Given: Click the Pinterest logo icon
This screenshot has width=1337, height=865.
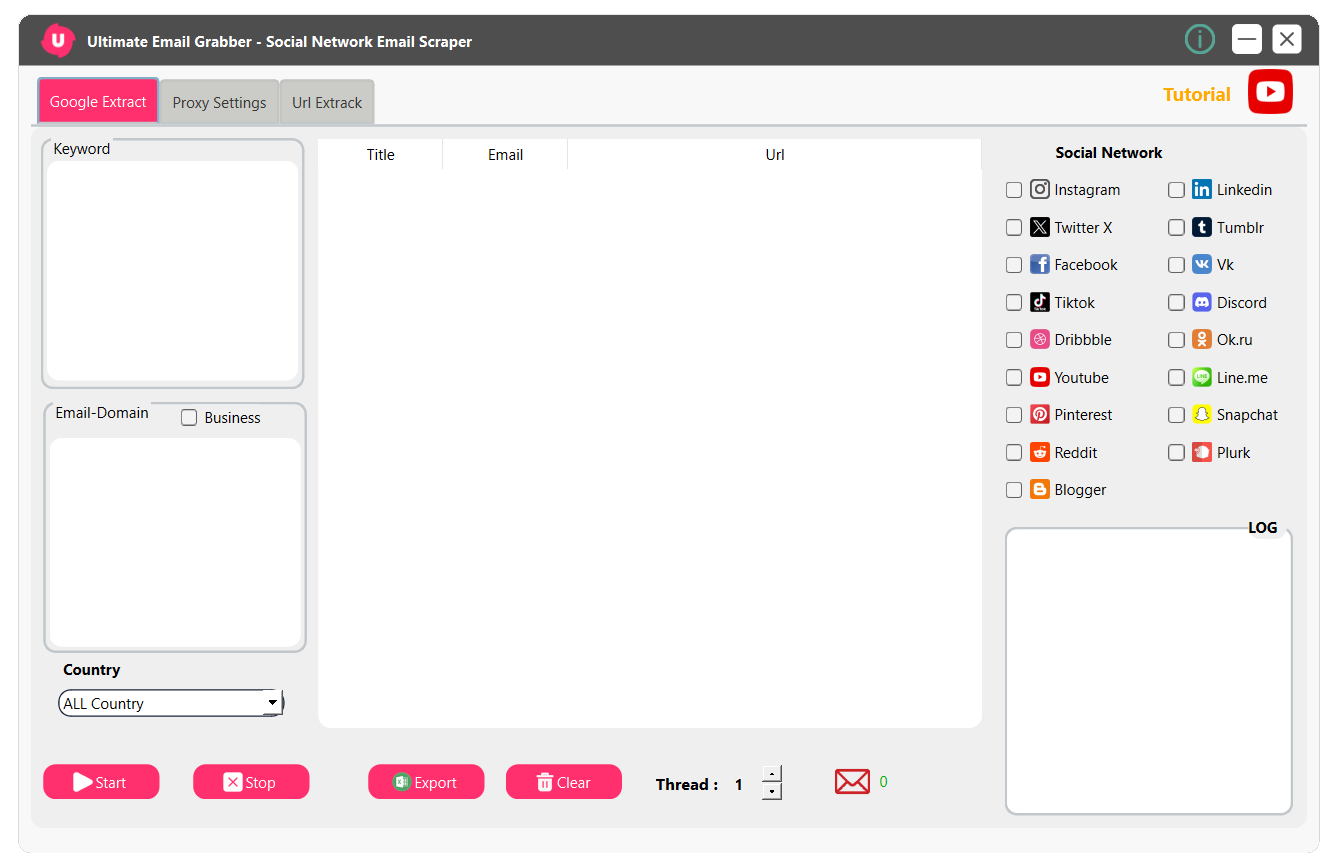Looking at the screenshot, I should [1040, 414].
